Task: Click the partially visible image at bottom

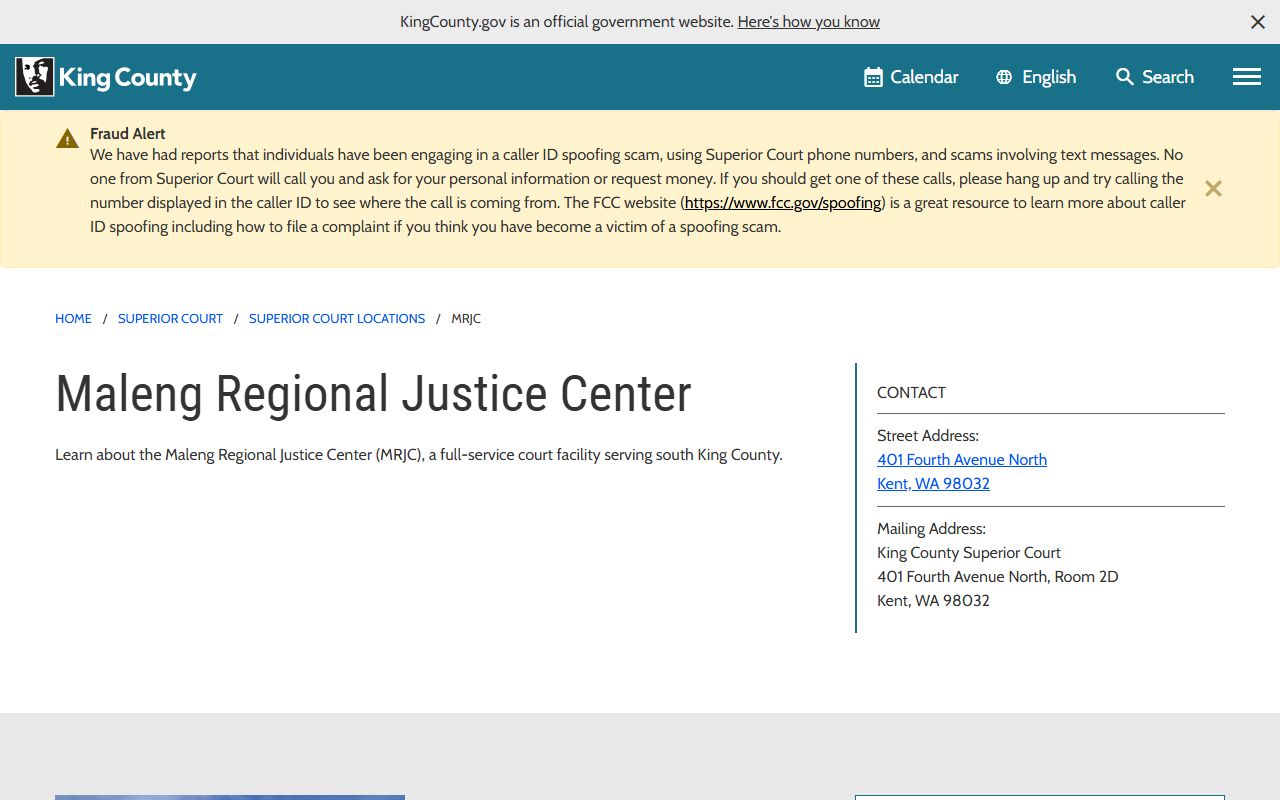Action: pos(230,797)
